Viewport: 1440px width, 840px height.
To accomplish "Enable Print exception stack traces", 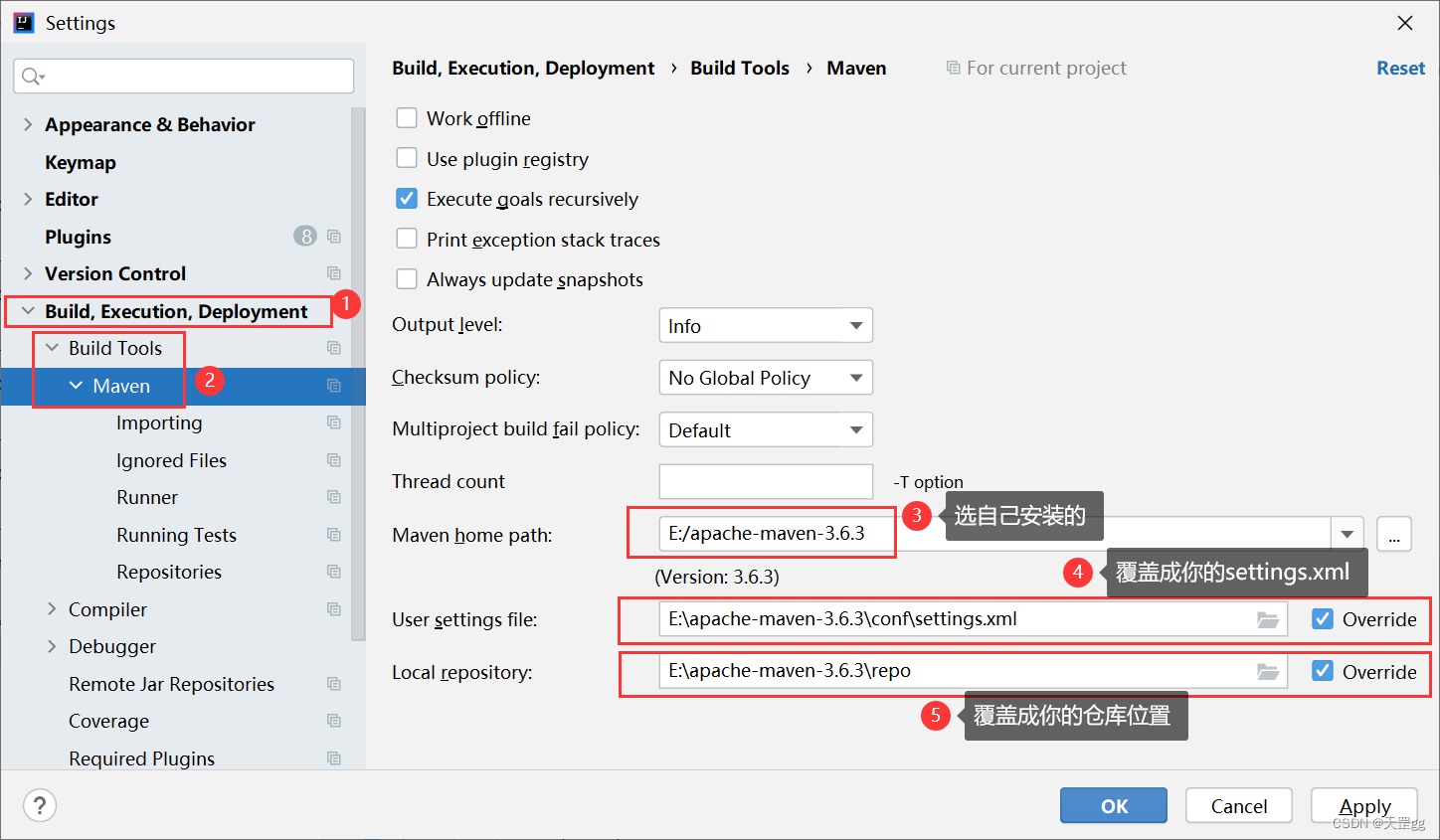I will 407,240.
